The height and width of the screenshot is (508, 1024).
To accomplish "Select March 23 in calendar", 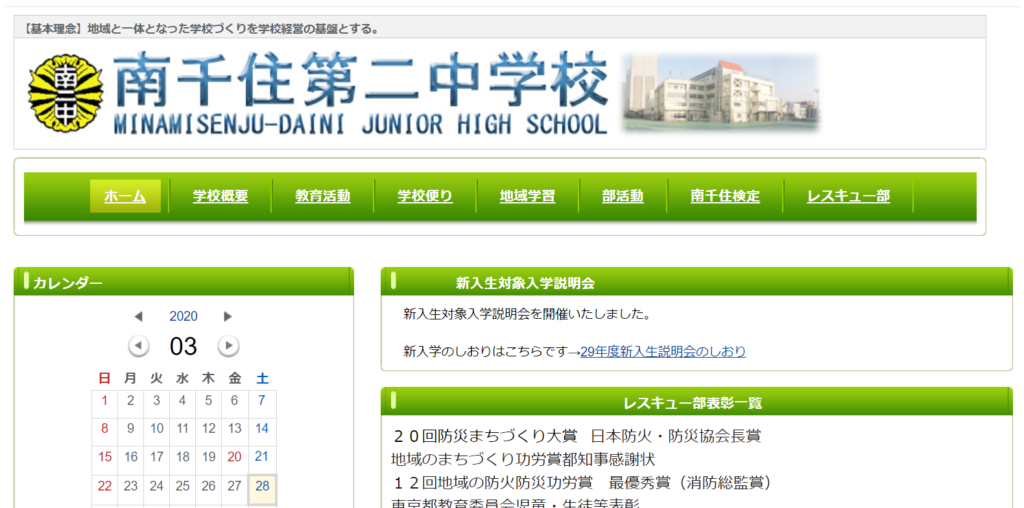I will click(131, 486).
